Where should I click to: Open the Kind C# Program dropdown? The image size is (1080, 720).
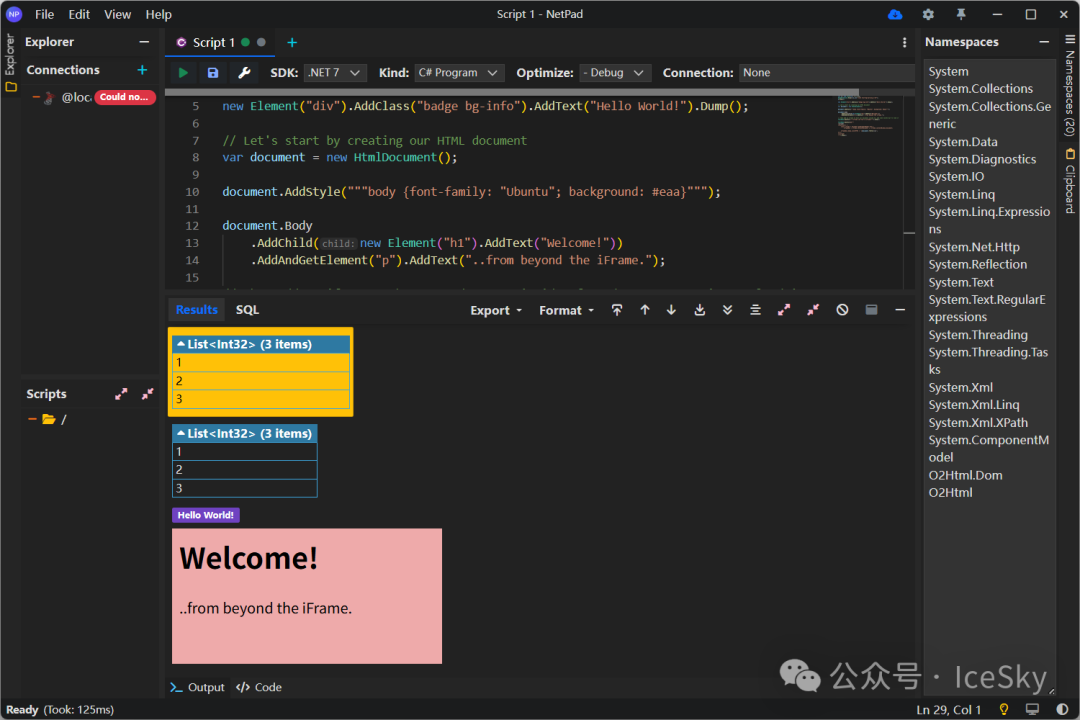point(460,73)
